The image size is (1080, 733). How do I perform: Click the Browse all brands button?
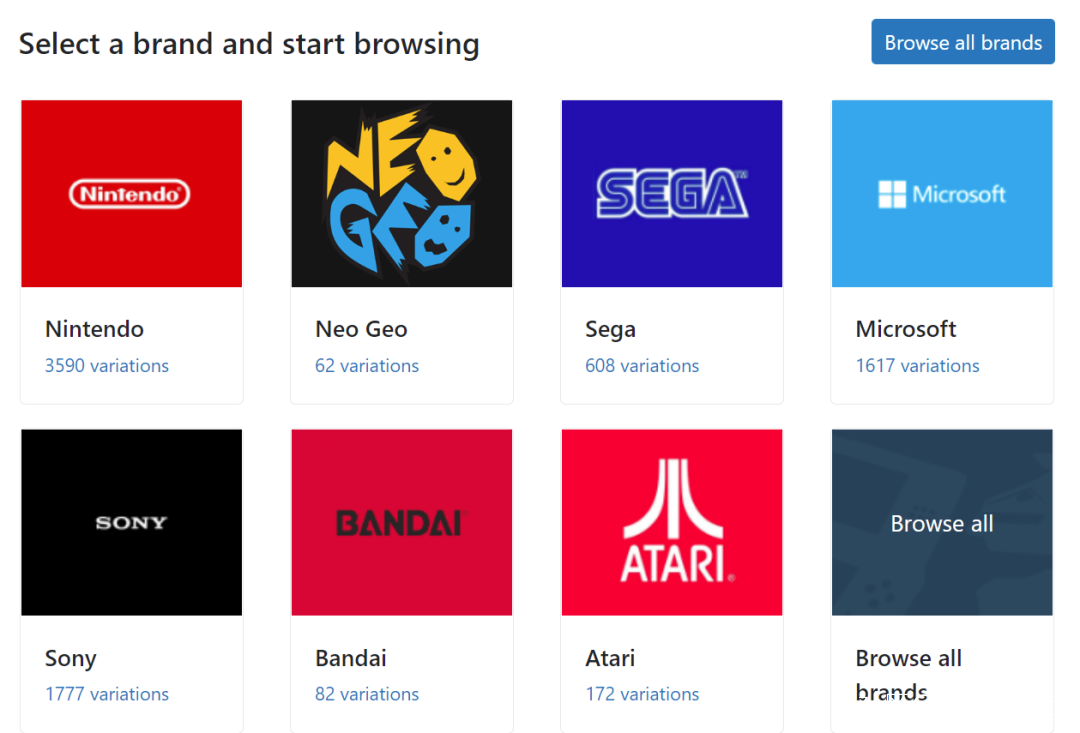pos(962,42)
